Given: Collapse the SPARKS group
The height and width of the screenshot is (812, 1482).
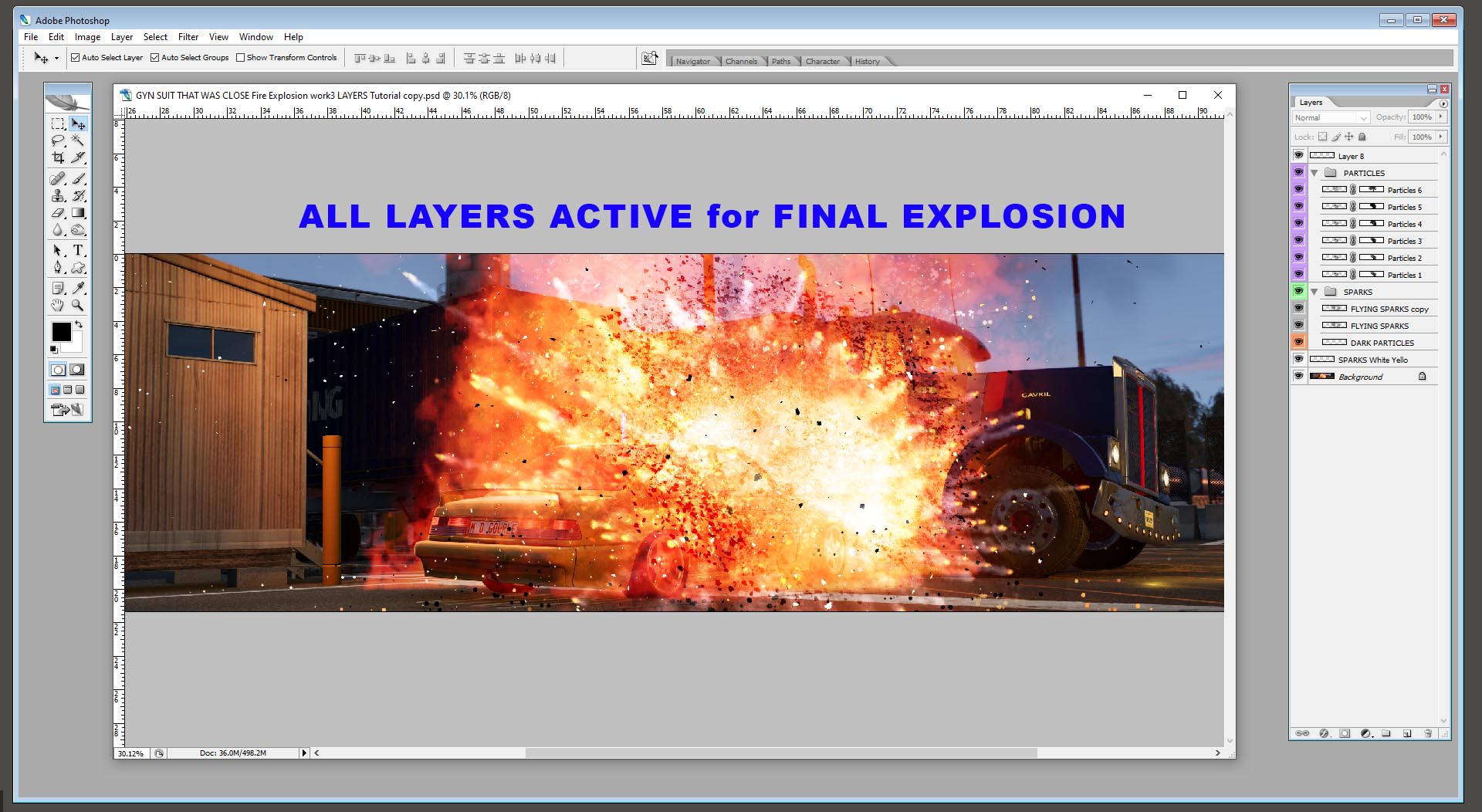Looking at the screenshot, I should pyautogui.click(x=1315, y=292).
